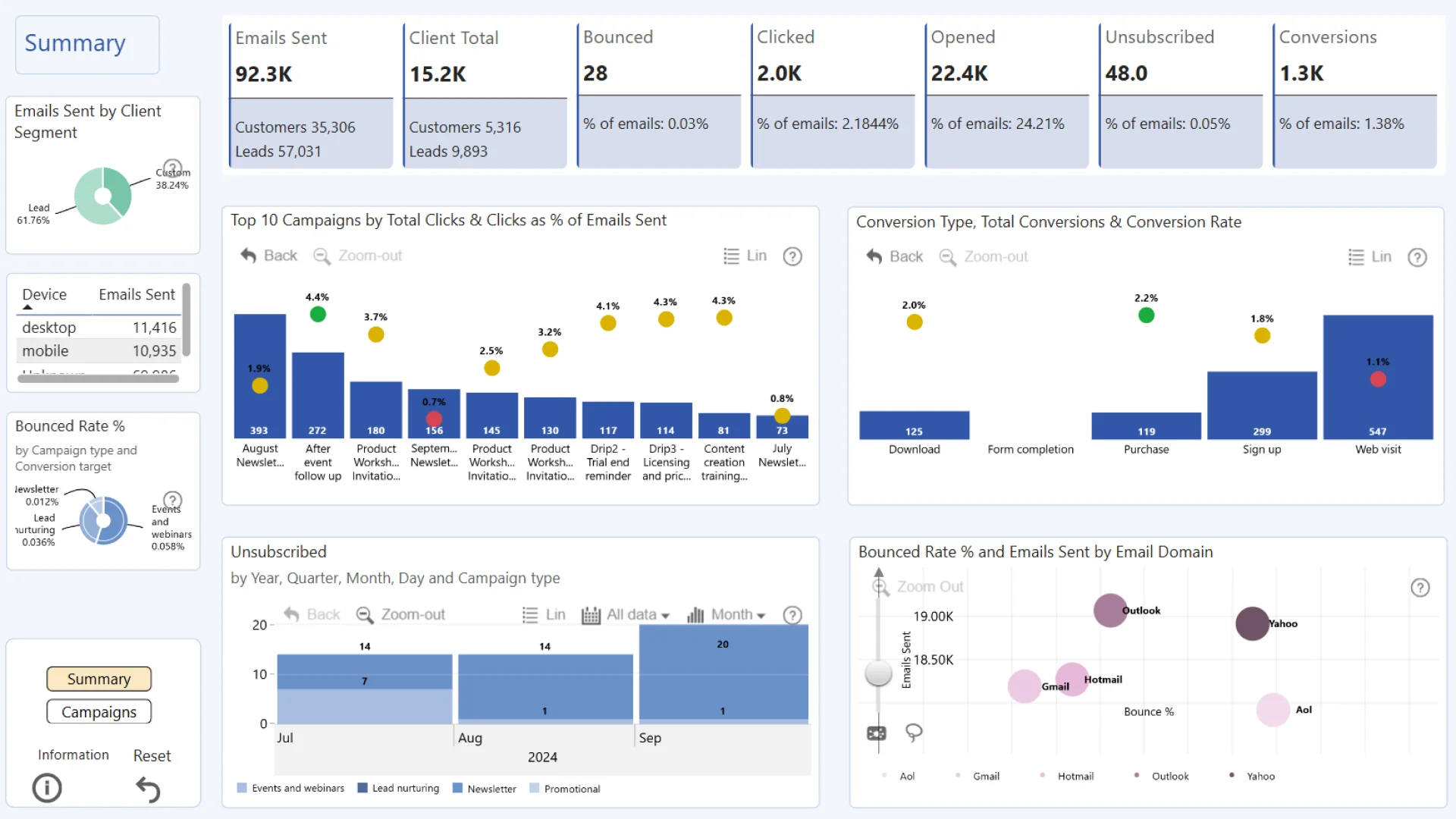Open Month granularity dropdown
1456x819 pixels.
click(x=726, y=615)
